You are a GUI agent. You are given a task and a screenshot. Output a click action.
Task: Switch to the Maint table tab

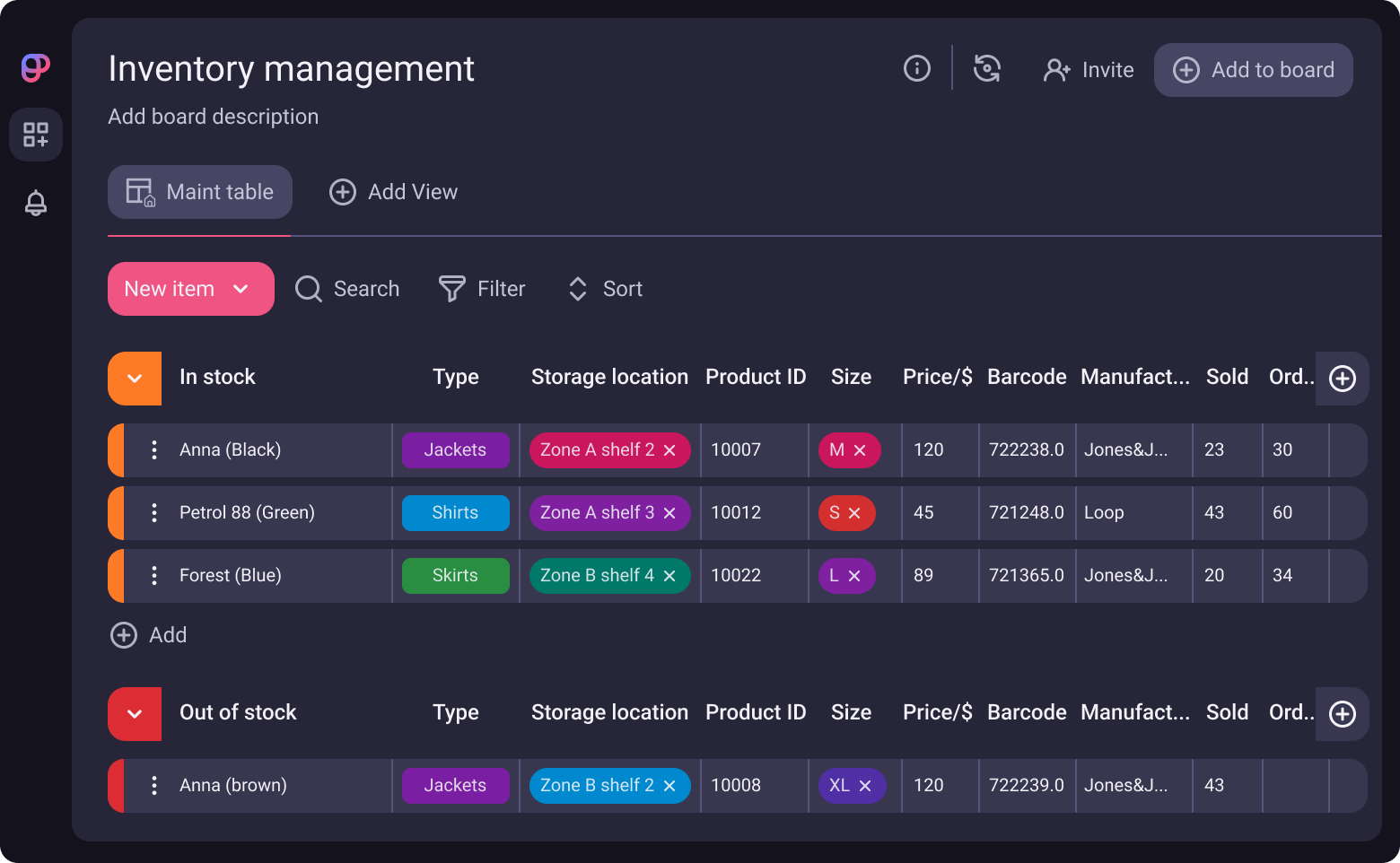click(x=200, y=192)
